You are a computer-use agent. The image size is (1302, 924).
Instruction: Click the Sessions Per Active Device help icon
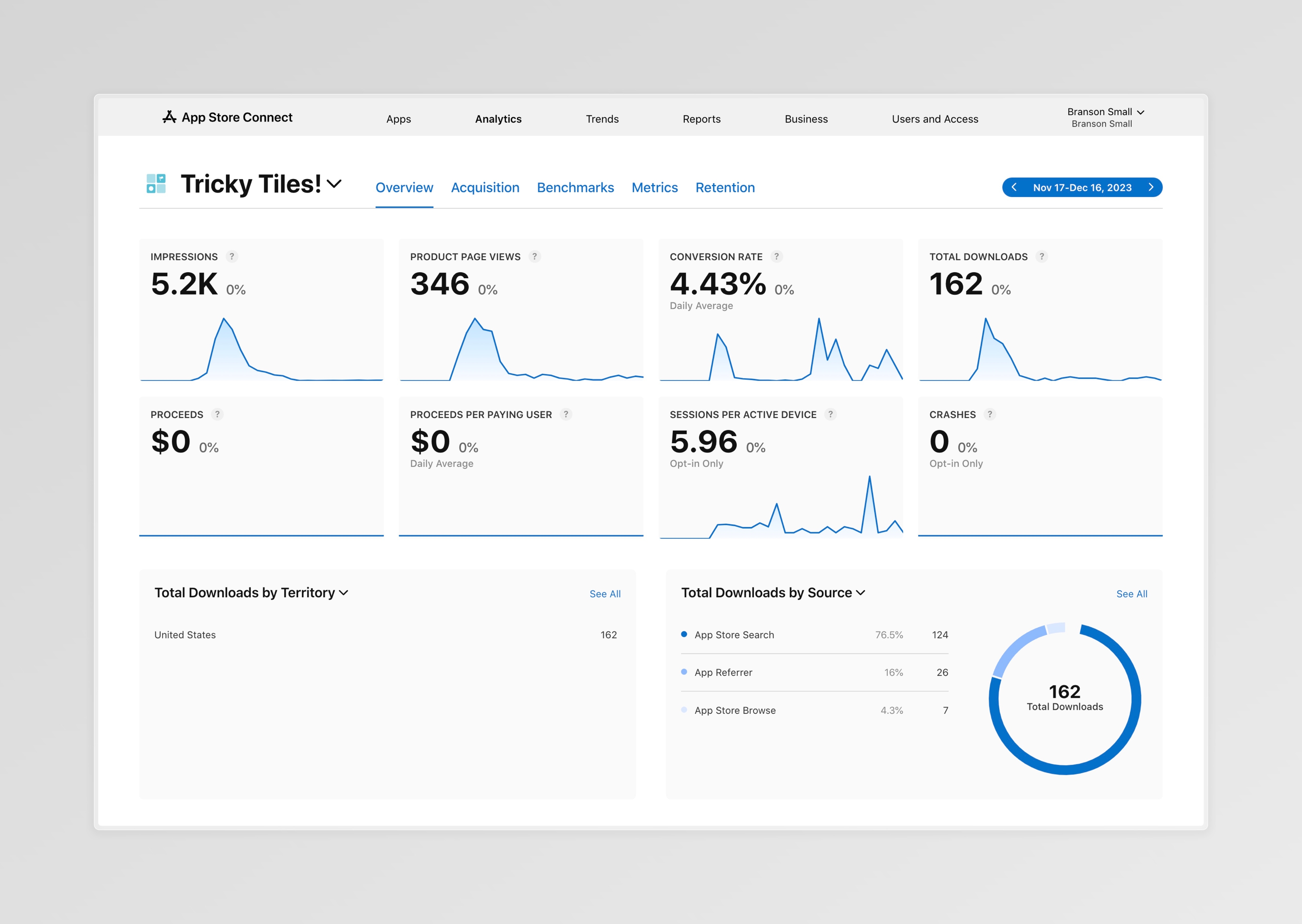click(830, 414)
